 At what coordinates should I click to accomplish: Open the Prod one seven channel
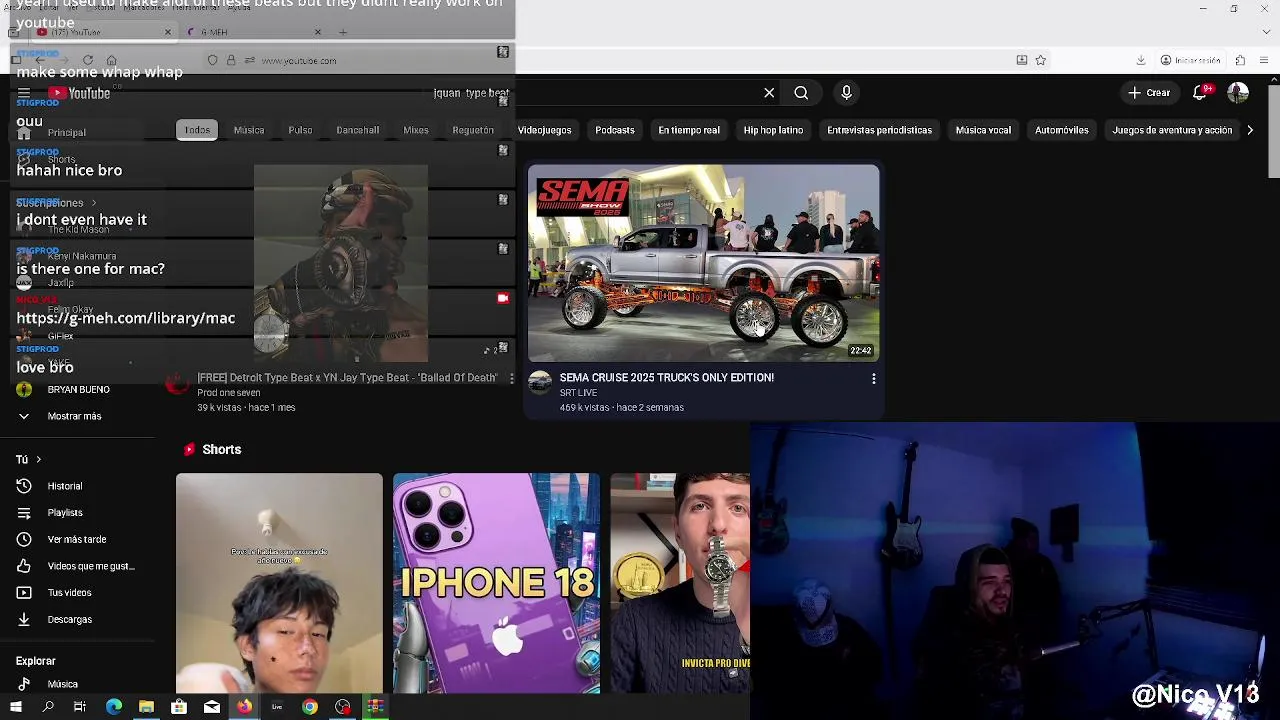[229, 393]
